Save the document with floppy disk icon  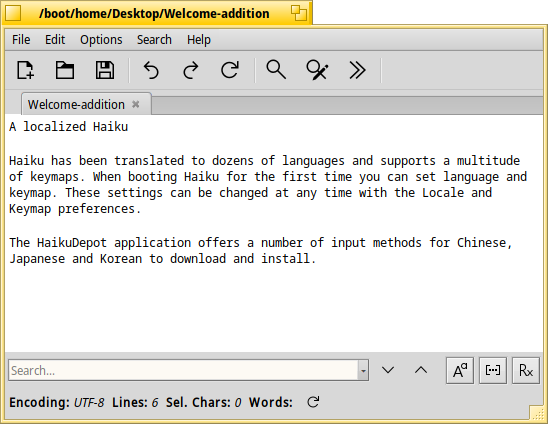[104, 70]
